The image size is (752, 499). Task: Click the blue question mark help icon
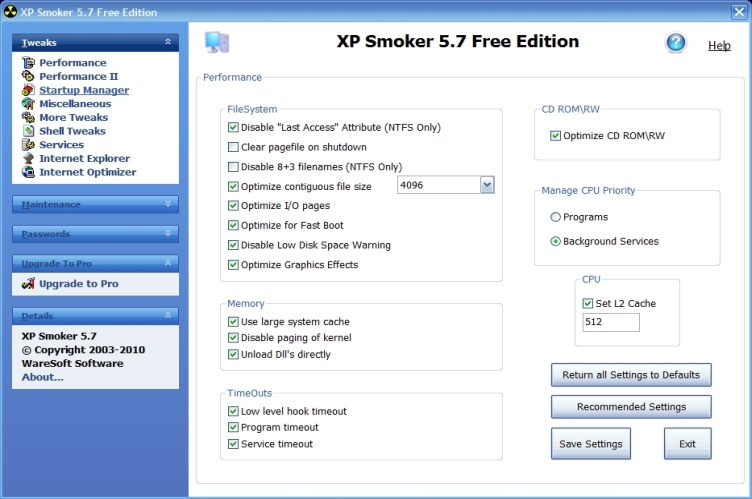tap(676, 43)
